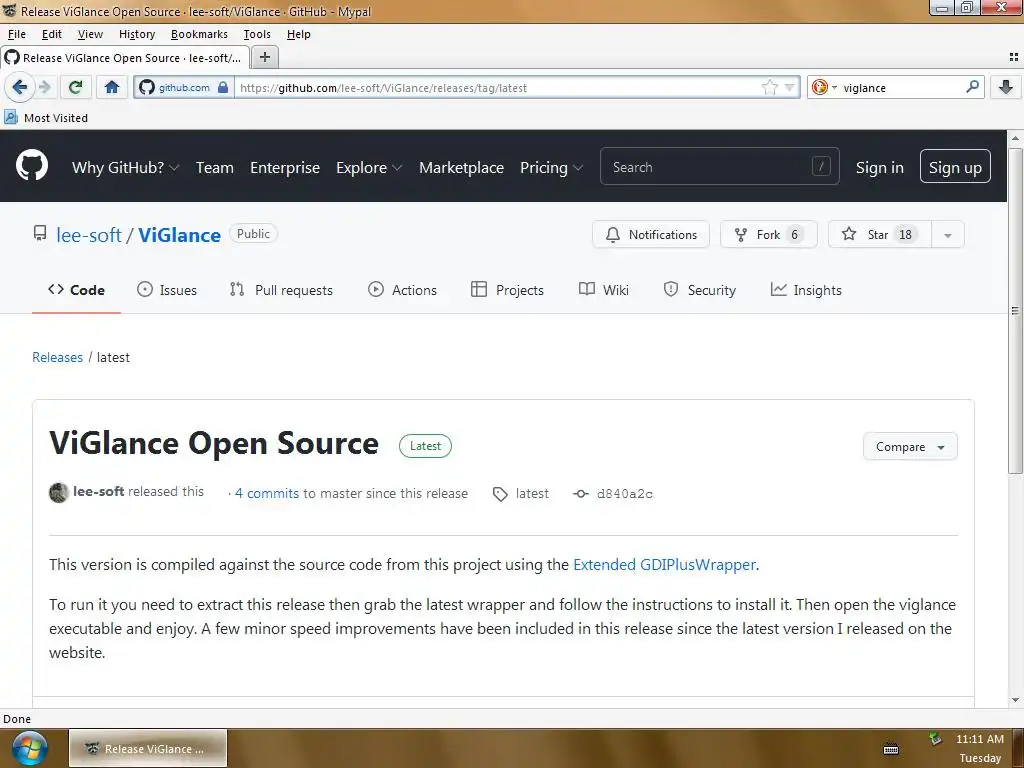This screenshot has height=768, width=1024.
Task: Open the History menu
Action: (x=136, y=34)
